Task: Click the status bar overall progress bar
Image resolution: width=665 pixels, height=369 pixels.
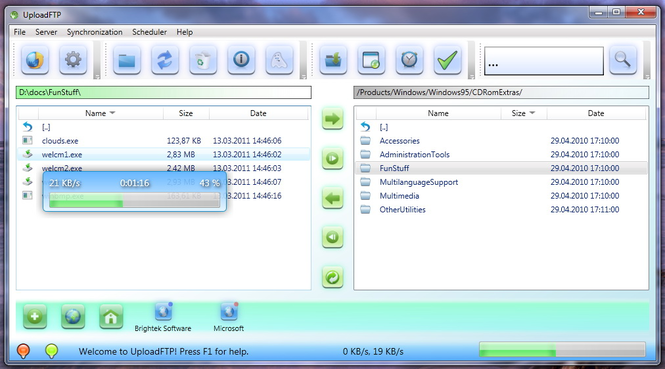Action: [x=562, y=350]
